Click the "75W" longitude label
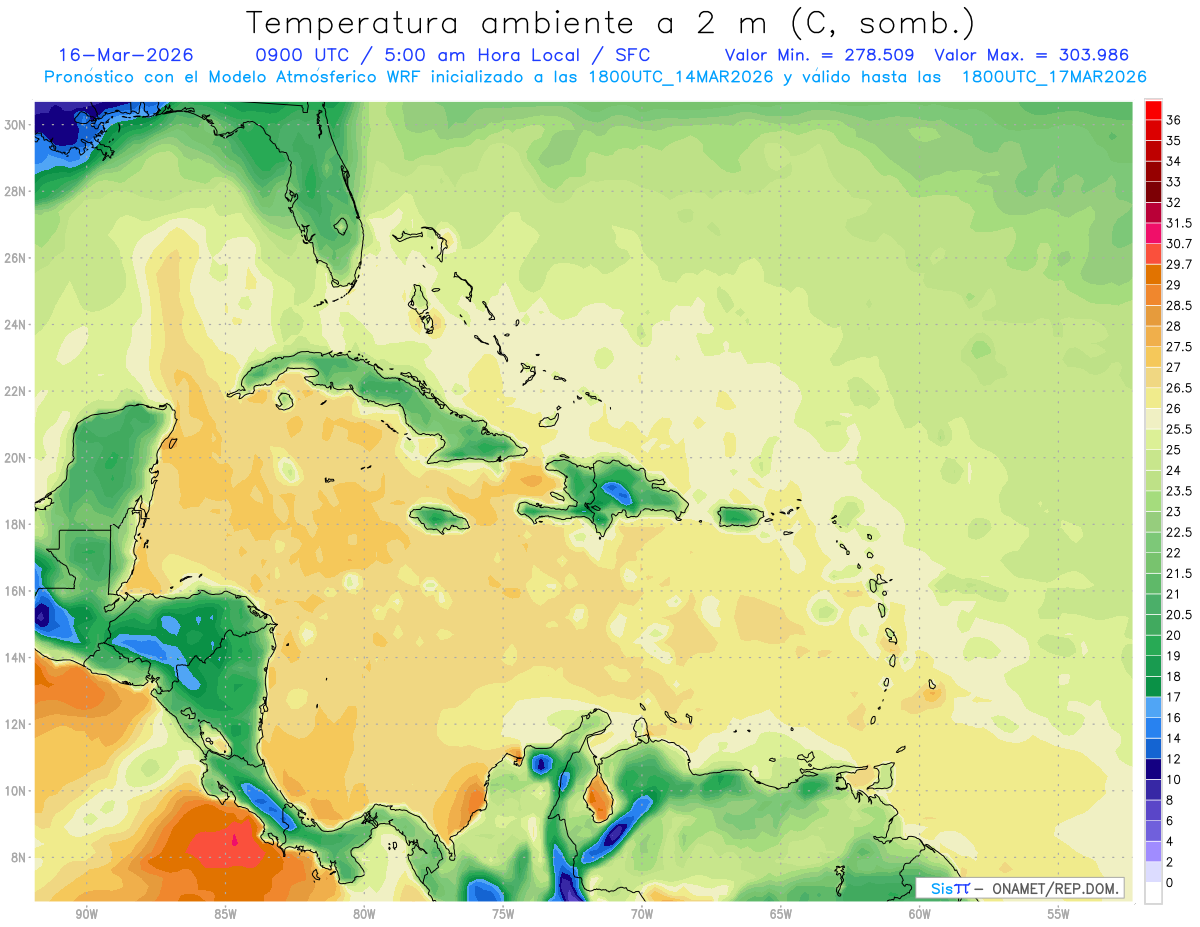The width and height of the screenshot is (1200, 927). pos(503,914)
